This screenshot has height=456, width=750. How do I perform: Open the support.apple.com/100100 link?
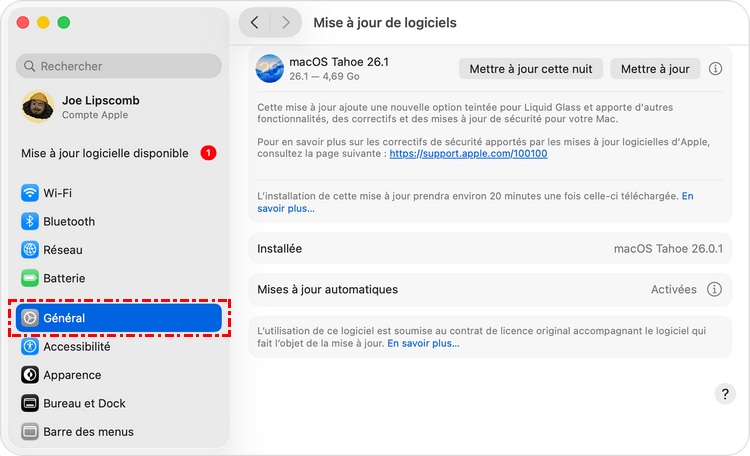click(468, 154)
